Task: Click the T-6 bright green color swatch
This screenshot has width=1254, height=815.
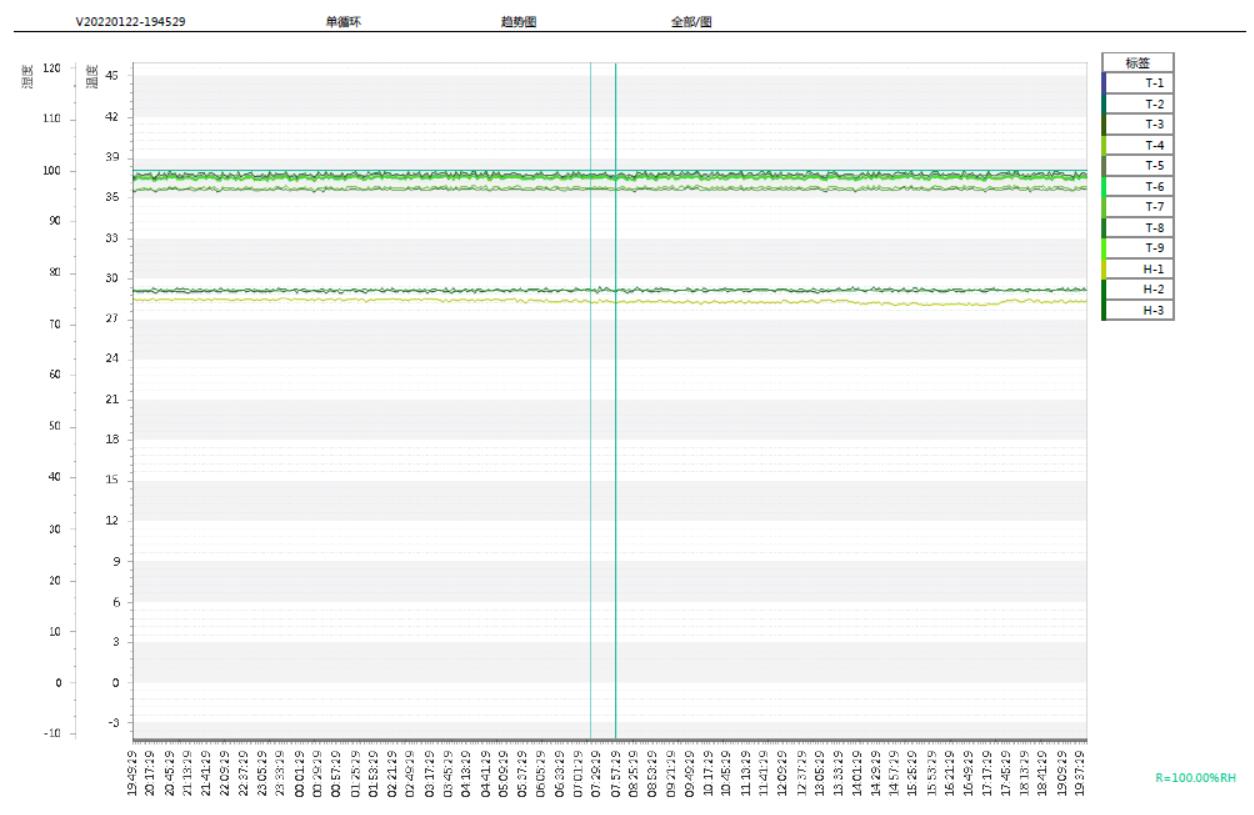Action: click(1105, 186)
